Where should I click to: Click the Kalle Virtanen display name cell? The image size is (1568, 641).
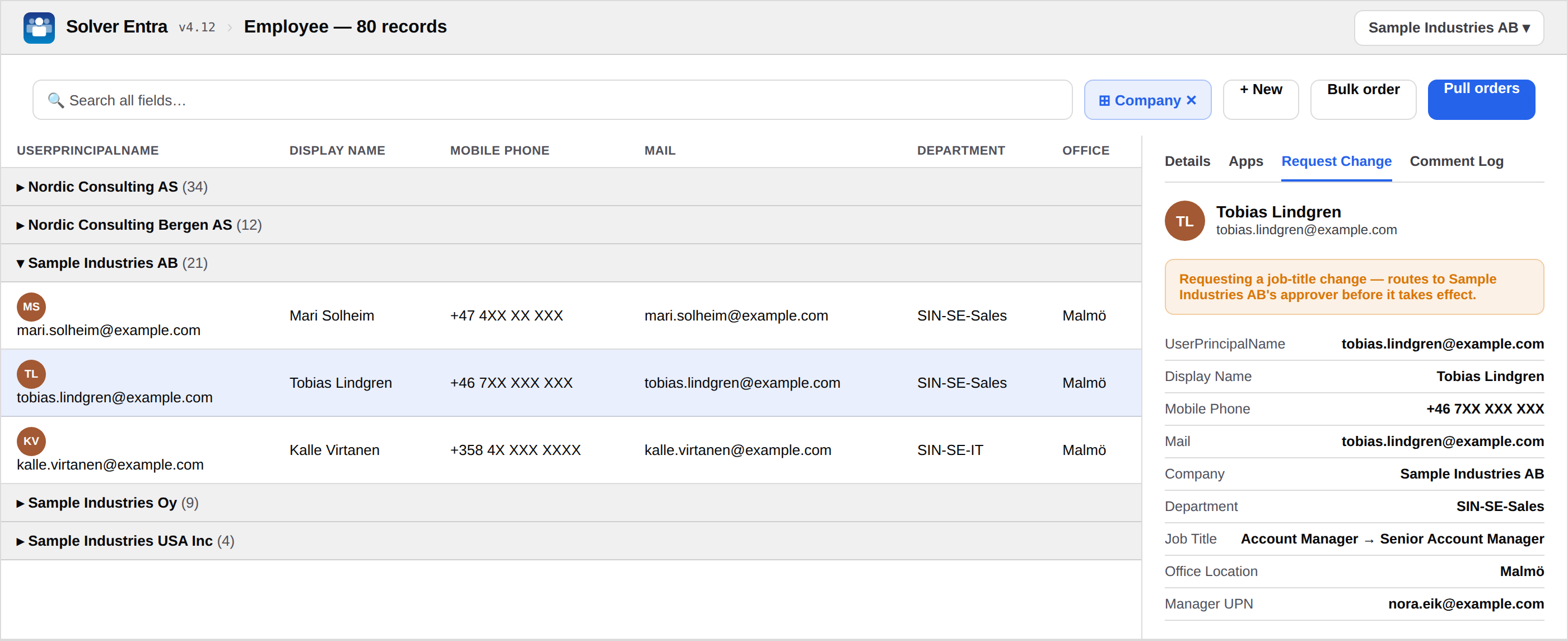[x=334, y=450]
